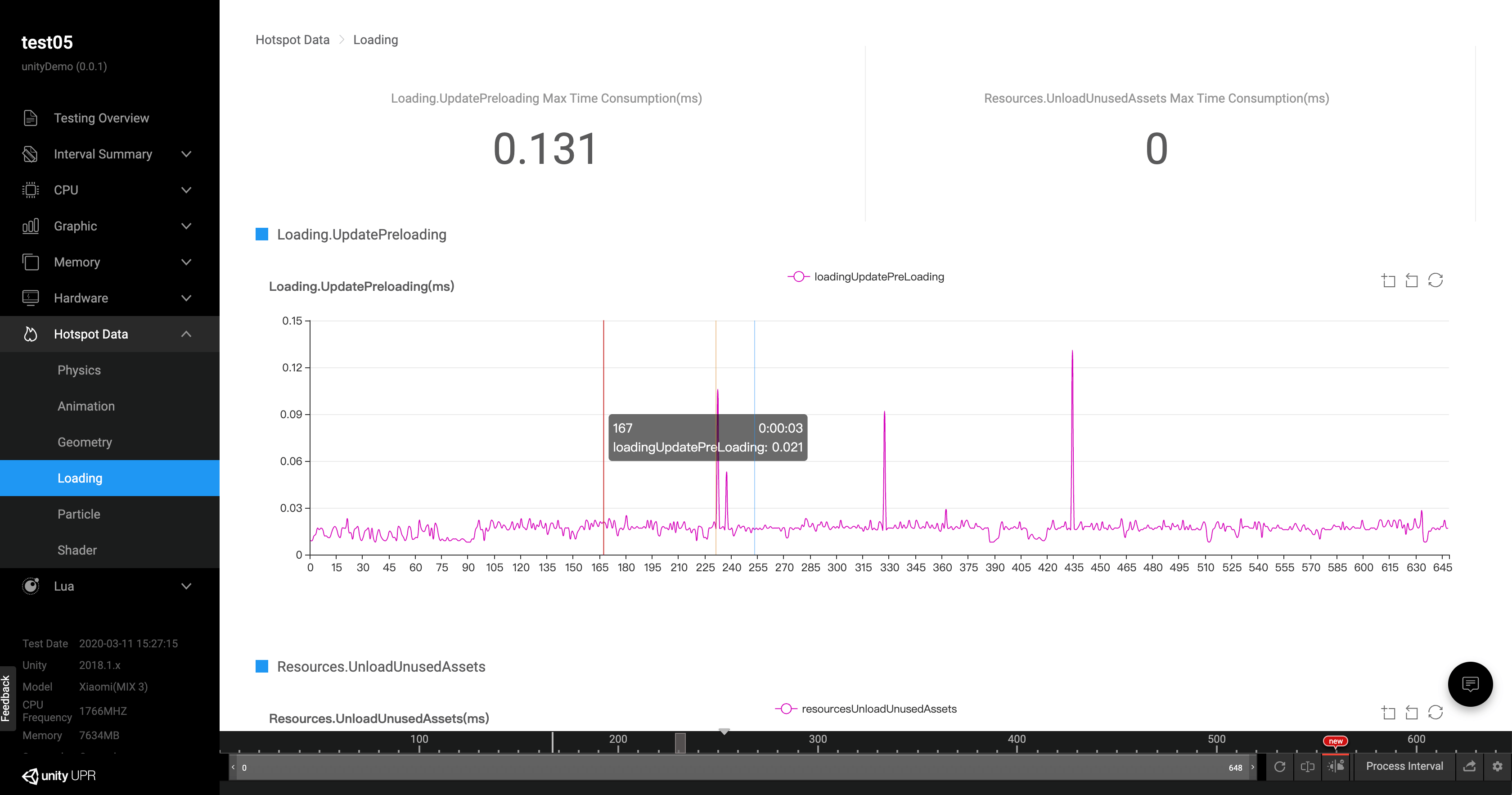Click the timeline range end arrow at 648
This screenshot has width=1512, height=795.
pyautogui.click(x=1252, y=768)
